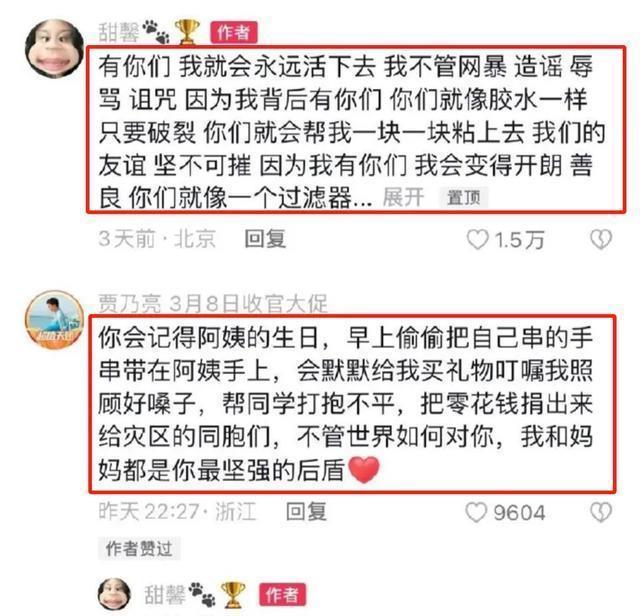Viewport: 640px width, 616px height.
Task: Like the top comment with 1.5万 likes
Action: (x=478, y=239)
